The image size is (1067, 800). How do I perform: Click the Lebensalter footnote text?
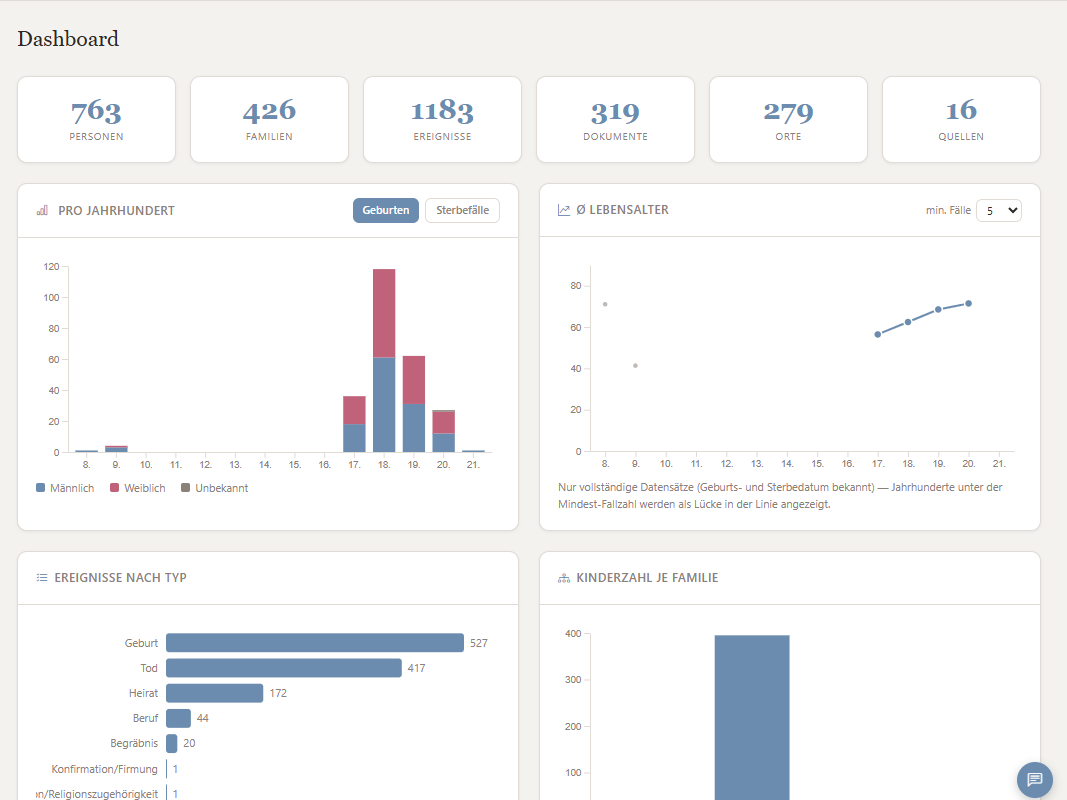pyautogui.click(x=780, y=496)
